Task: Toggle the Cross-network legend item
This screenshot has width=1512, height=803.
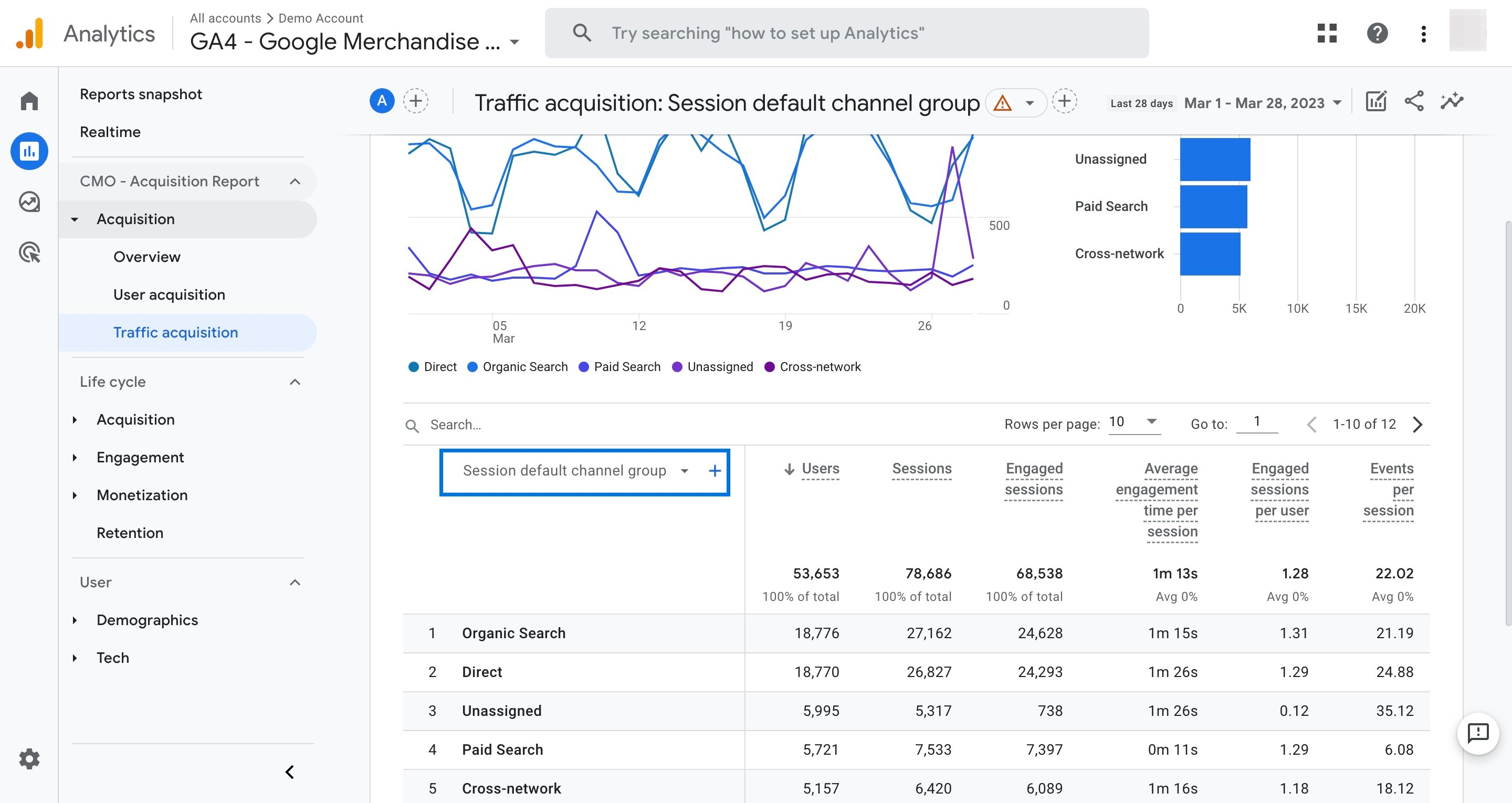Action: tap(813, 366)
